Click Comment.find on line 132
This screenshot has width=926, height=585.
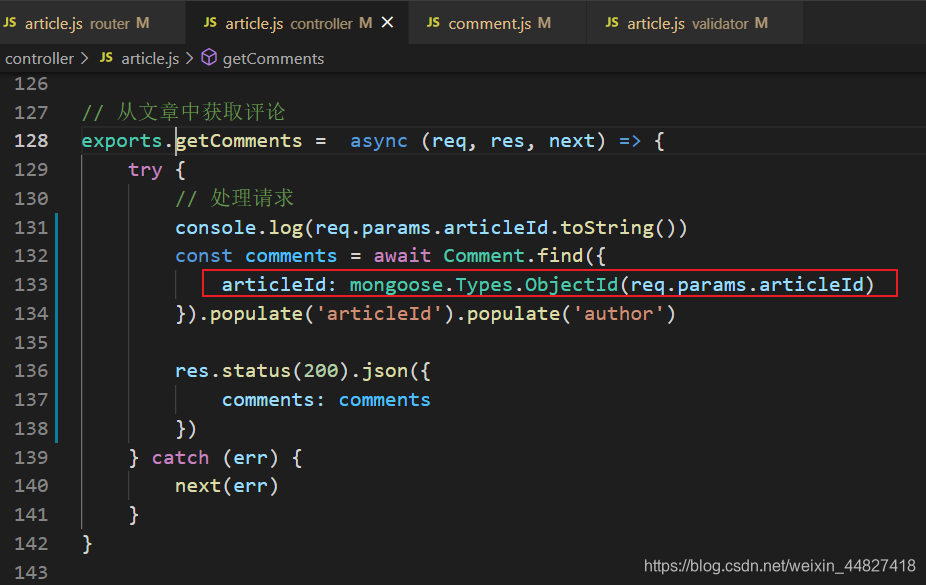[513, 256]
